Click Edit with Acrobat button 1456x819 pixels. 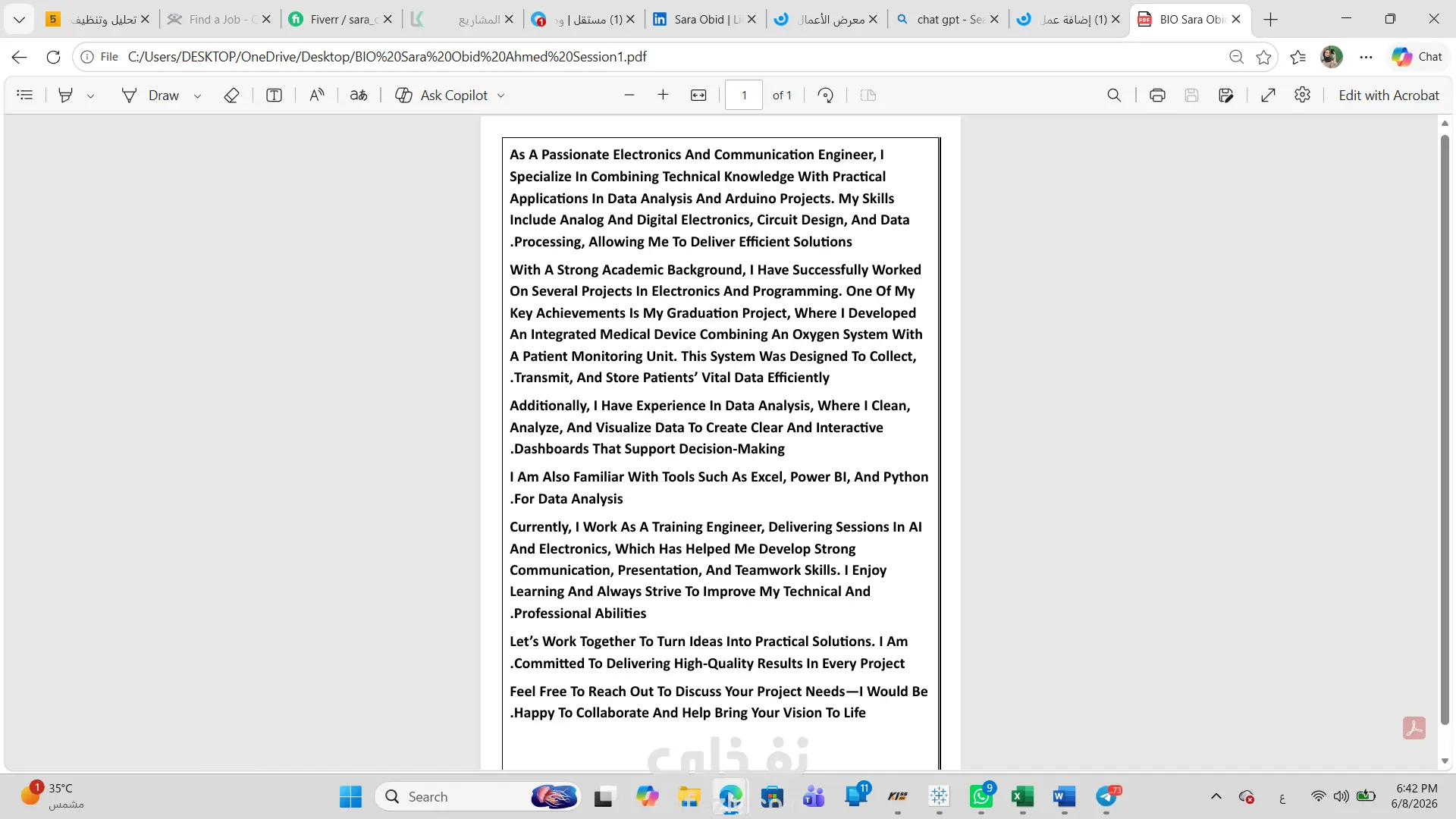coord(1389,95)
